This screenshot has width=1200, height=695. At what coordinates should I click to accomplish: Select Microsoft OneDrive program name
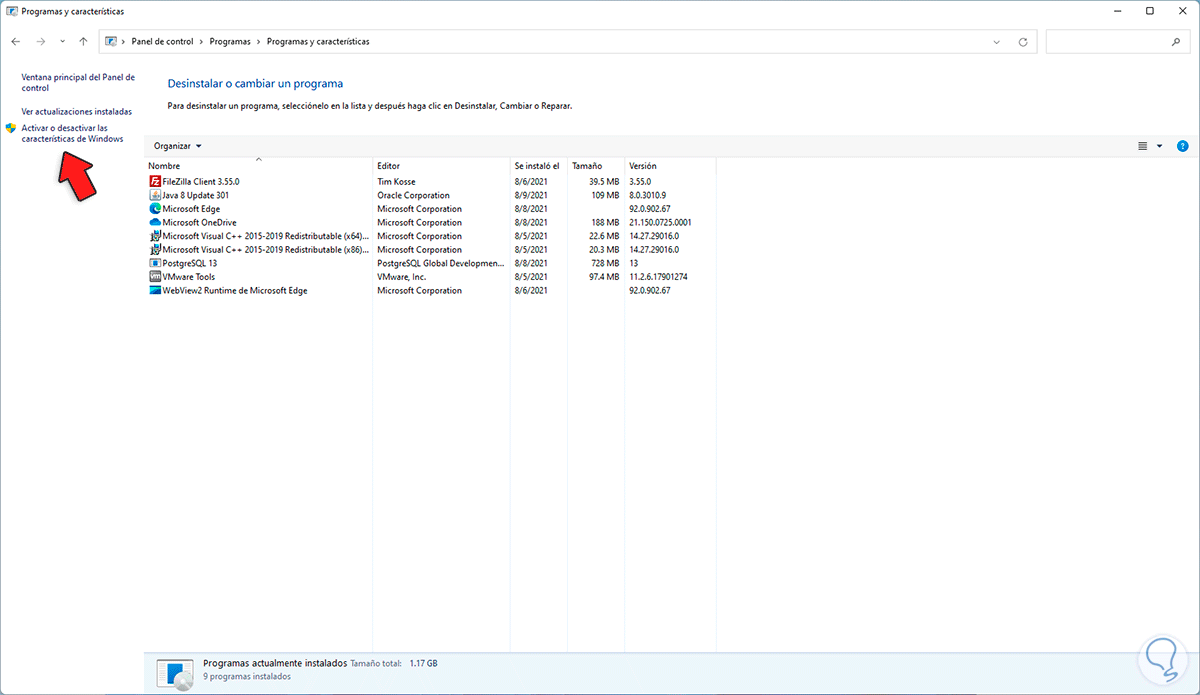[199, 222]
